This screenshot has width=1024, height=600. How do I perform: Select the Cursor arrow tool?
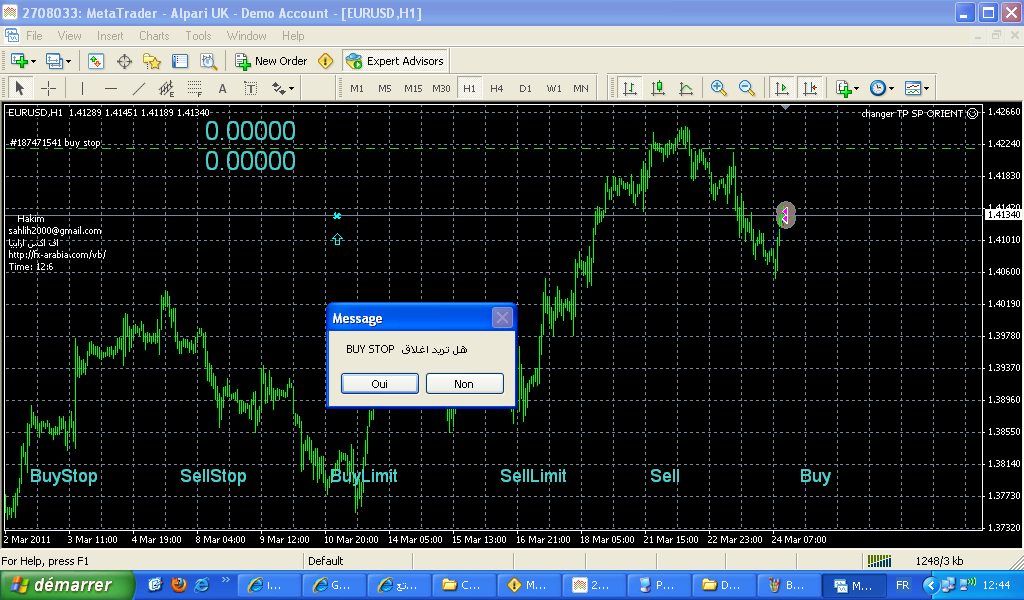20,88
